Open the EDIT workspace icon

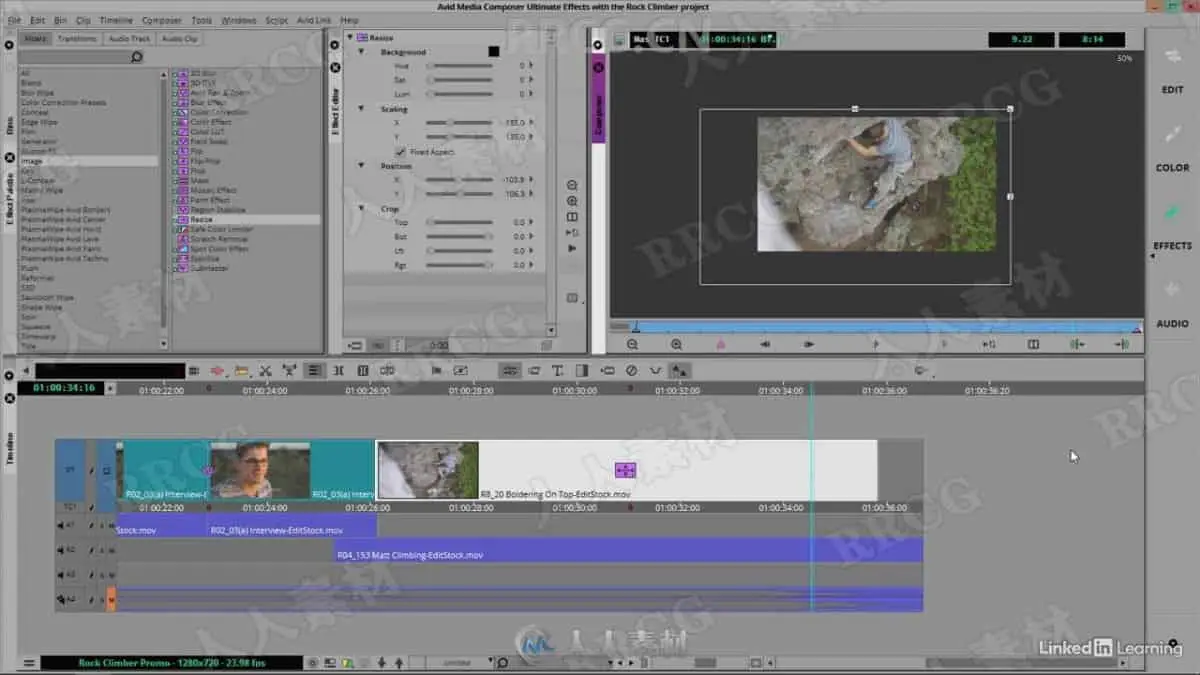[x=1173, y=56]
